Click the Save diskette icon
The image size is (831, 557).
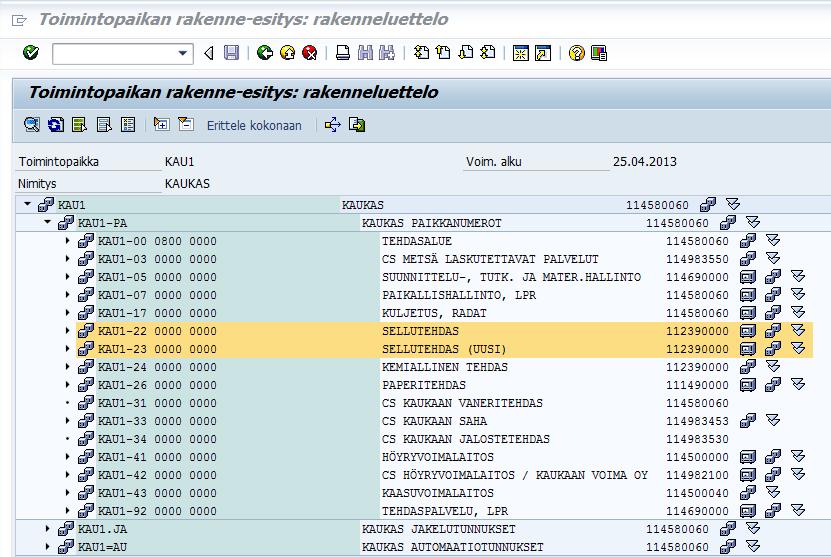coord(232,52)
